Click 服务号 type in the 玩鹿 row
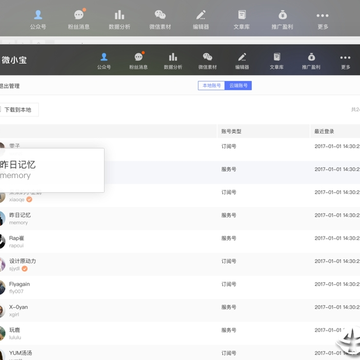The image size is (360, 360). click(229, 330)
